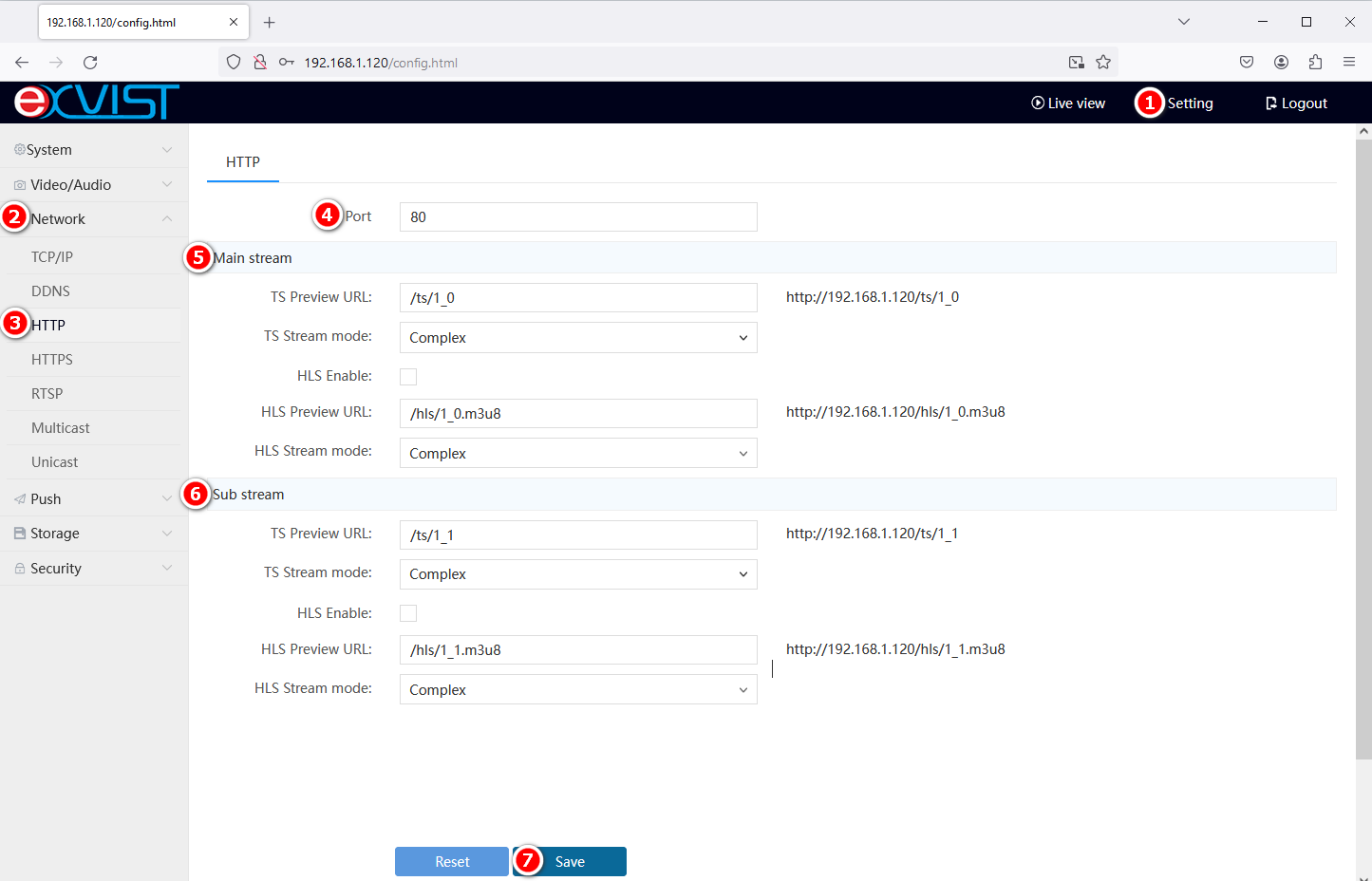Open Sub stream HLS Stream mode dropdown
This screenshot has height=881, width=1372.
click(x=577, y=690)
